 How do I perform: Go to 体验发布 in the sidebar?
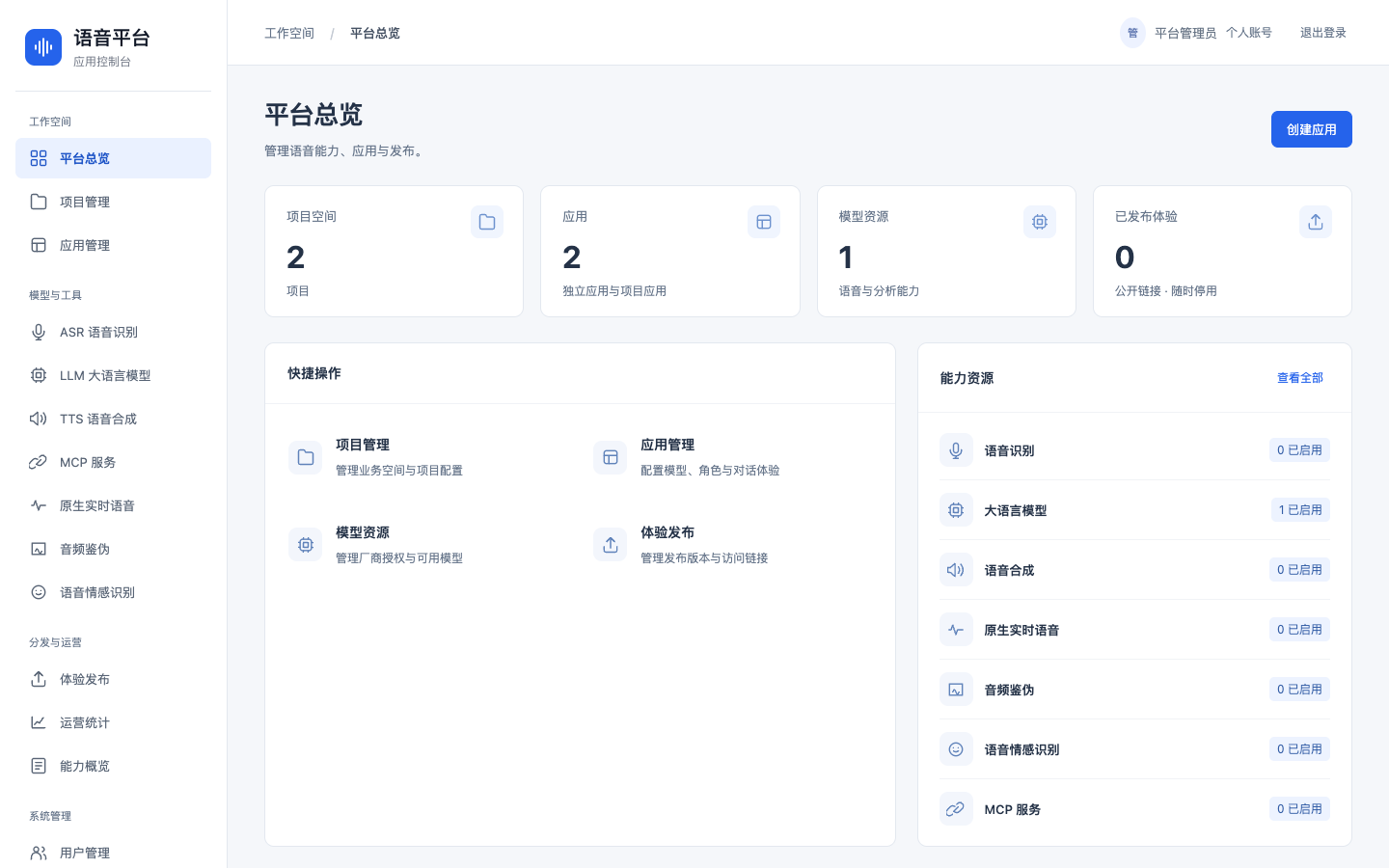point(113,679)
